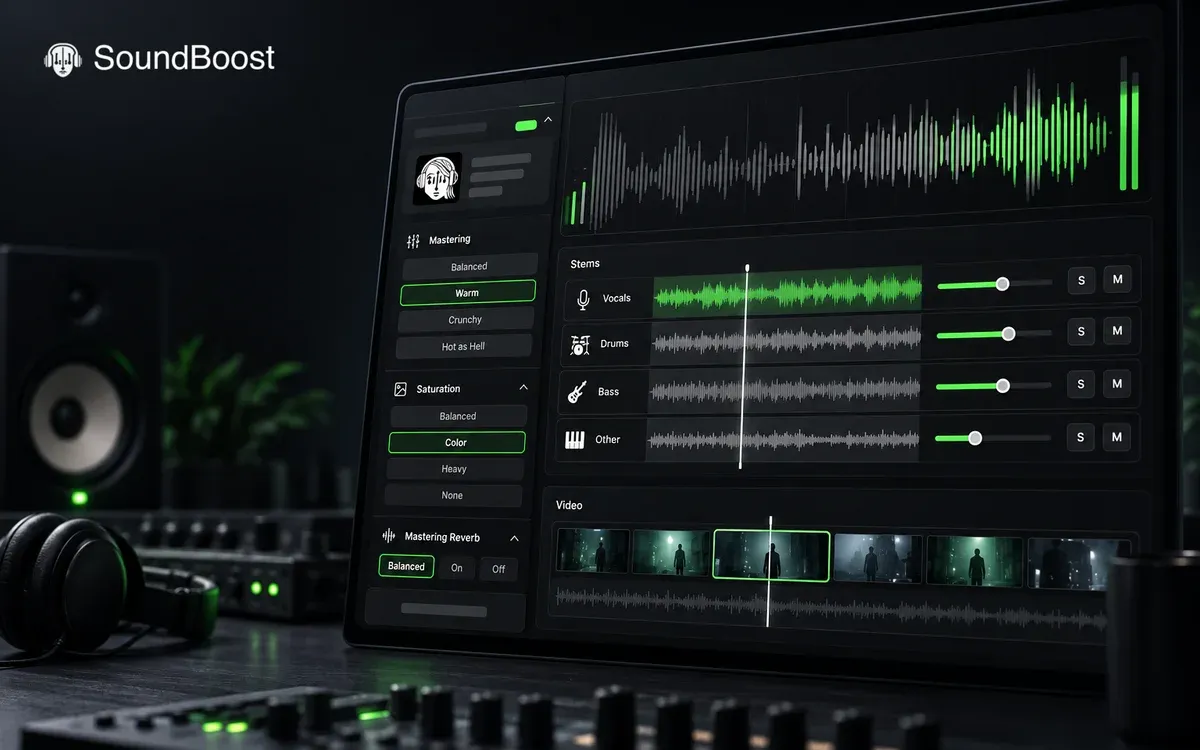Image resolution: width=1200 pixels, height=750 pixels.
Task: Click the Stems section heading
Action: pos(585,264)
